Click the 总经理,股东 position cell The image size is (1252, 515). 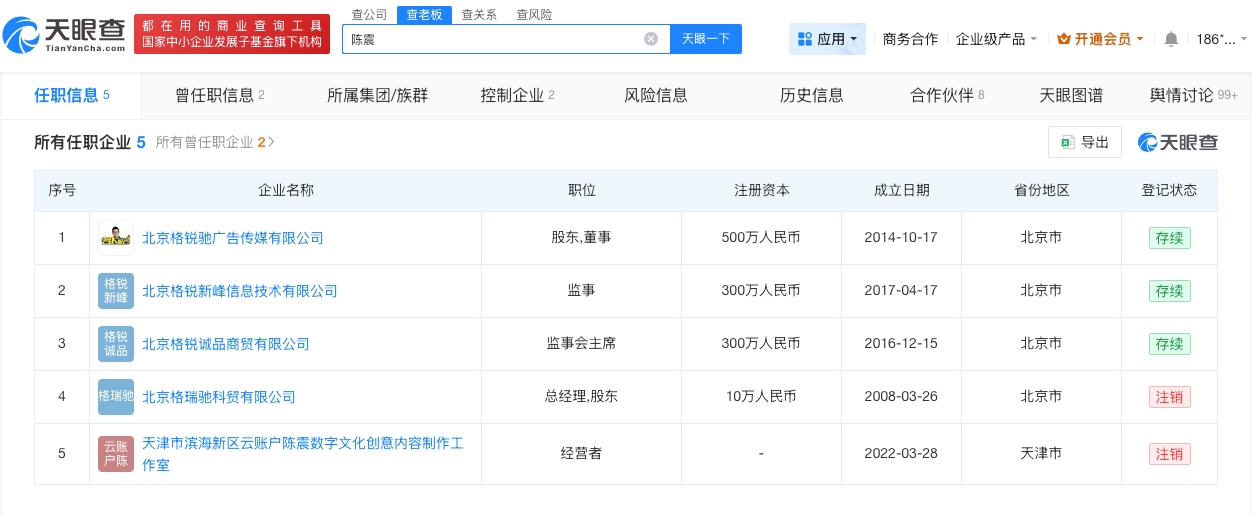click(x=581, y=397)
